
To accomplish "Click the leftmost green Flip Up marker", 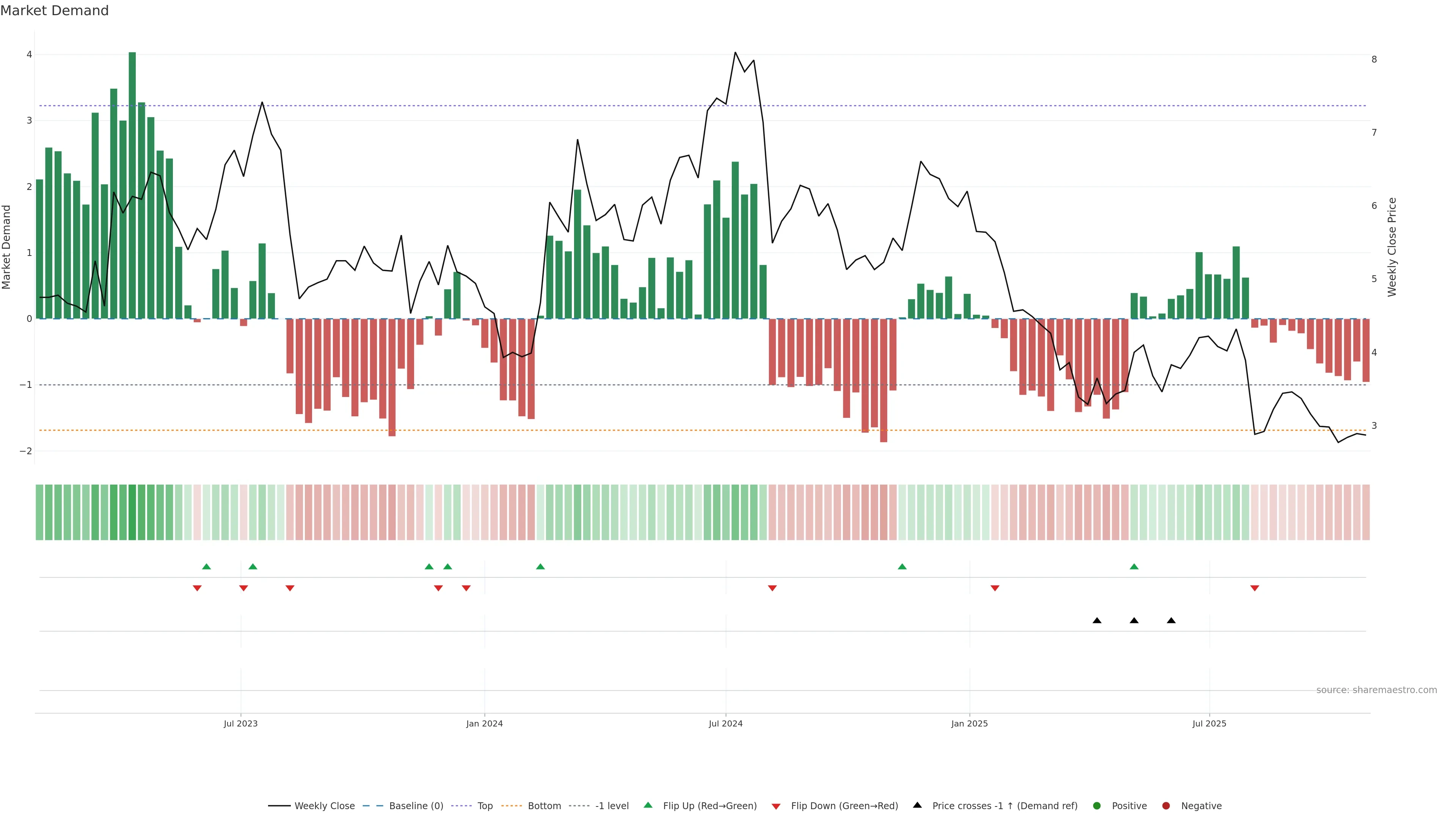I will [206, 567].
